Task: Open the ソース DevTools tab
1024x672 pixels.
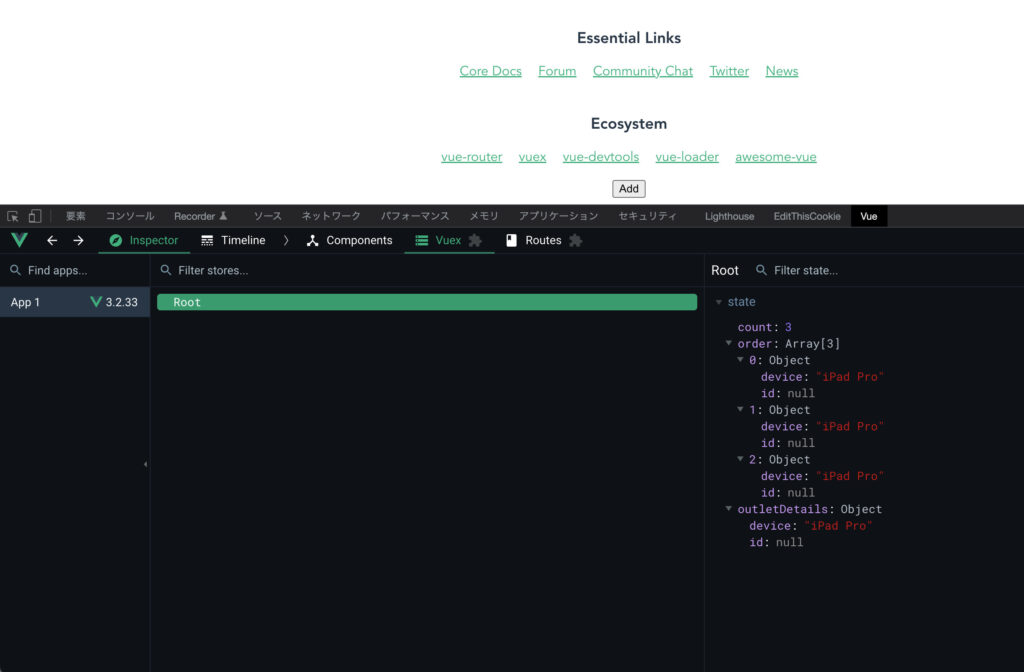Action: point(268,216)
